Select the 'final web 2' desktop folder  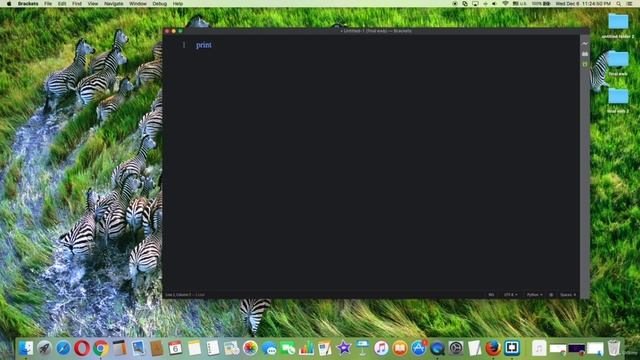(618, 100)
